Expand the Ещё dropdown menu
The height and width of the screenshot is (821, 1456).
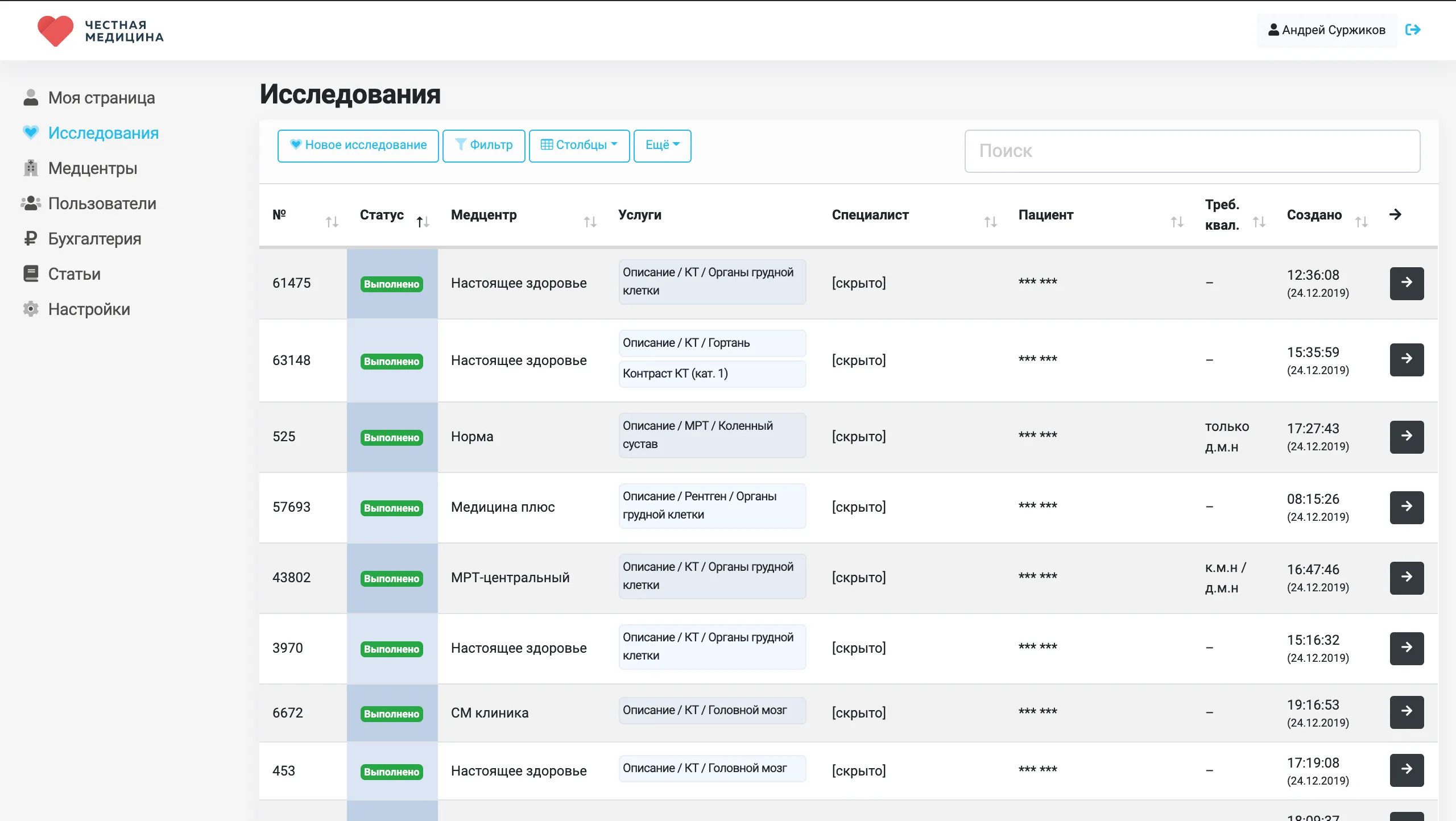[662, 146]
